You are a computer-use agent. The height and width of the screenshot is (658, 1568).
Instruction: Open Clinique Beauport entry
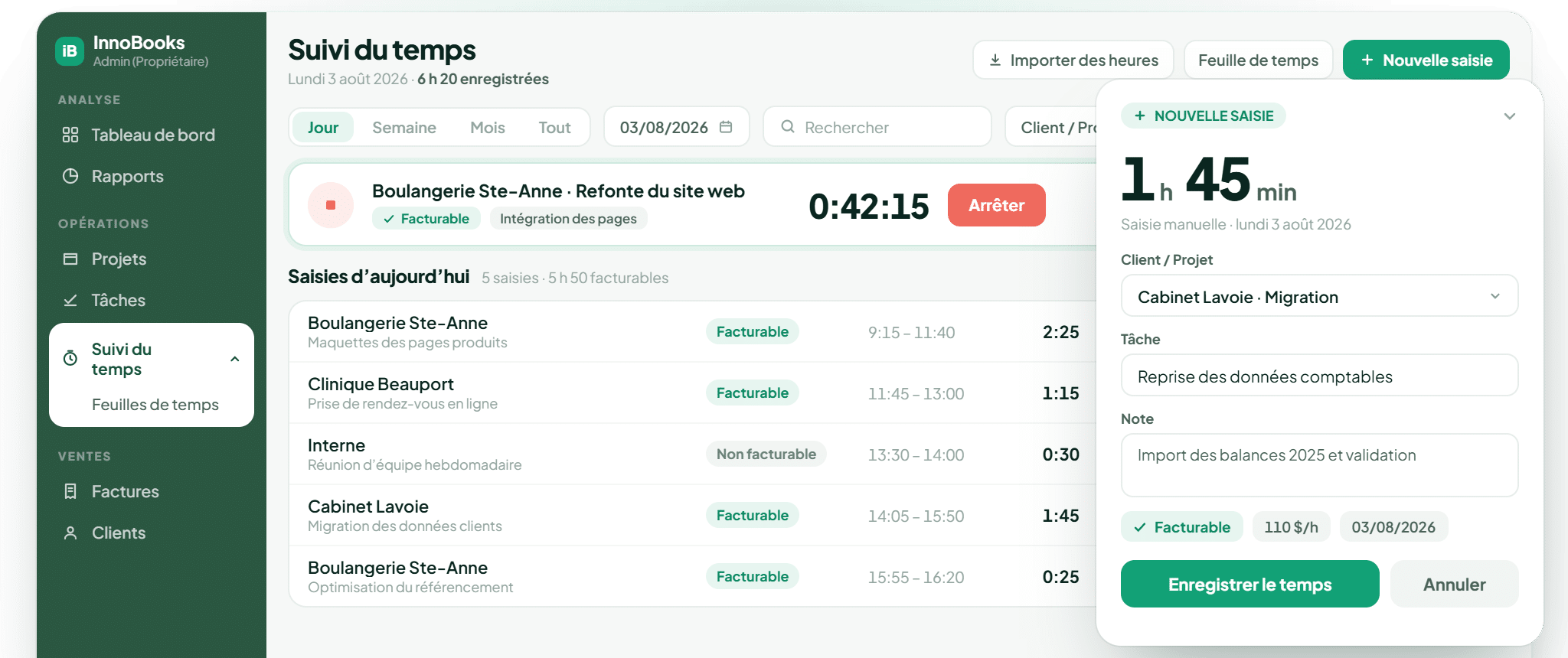[x=693, y=393]
